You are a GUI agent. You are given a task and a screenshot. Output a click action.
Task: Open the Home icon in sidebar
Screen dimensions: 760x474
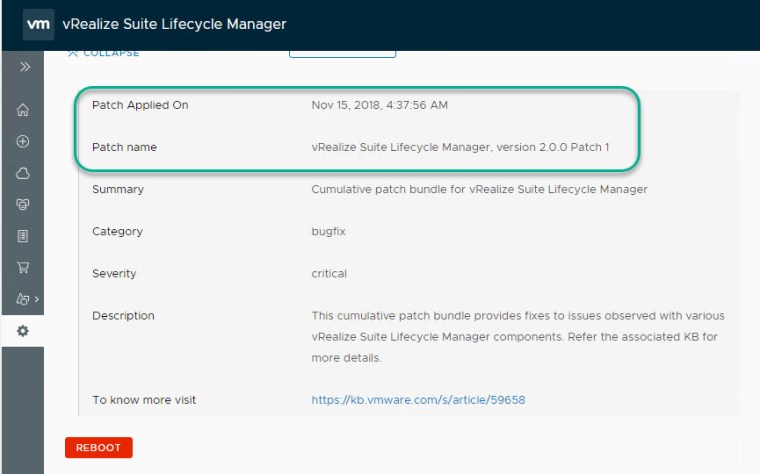(x=23, y=110)
